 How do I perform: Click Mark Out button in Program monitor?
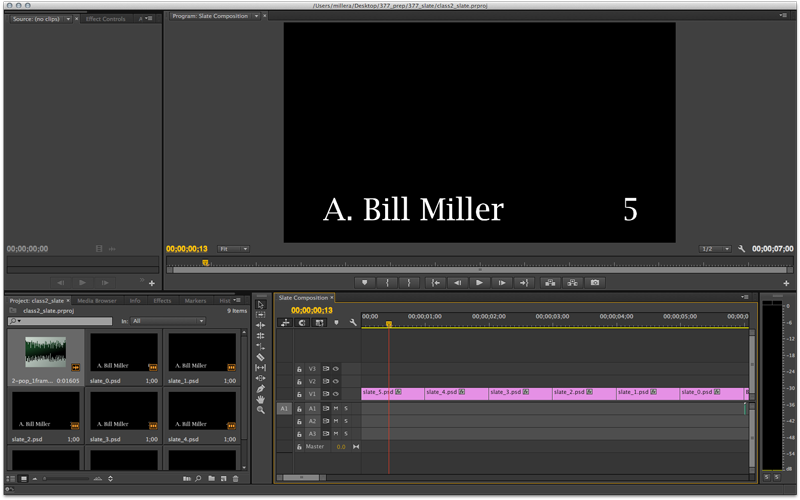pos(409,283)
